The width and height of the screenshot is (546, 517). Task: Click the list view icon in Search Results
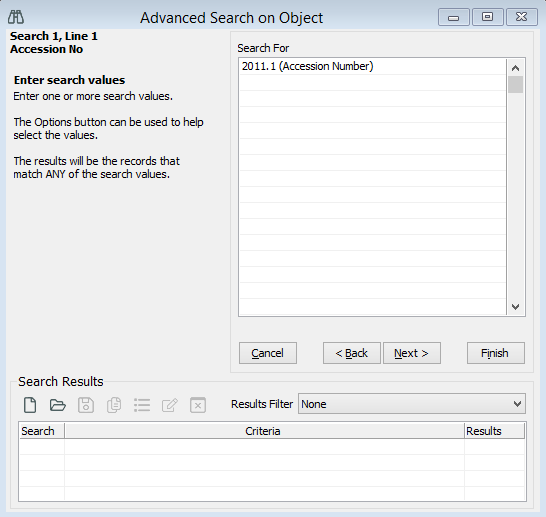[x=142, y=405]
